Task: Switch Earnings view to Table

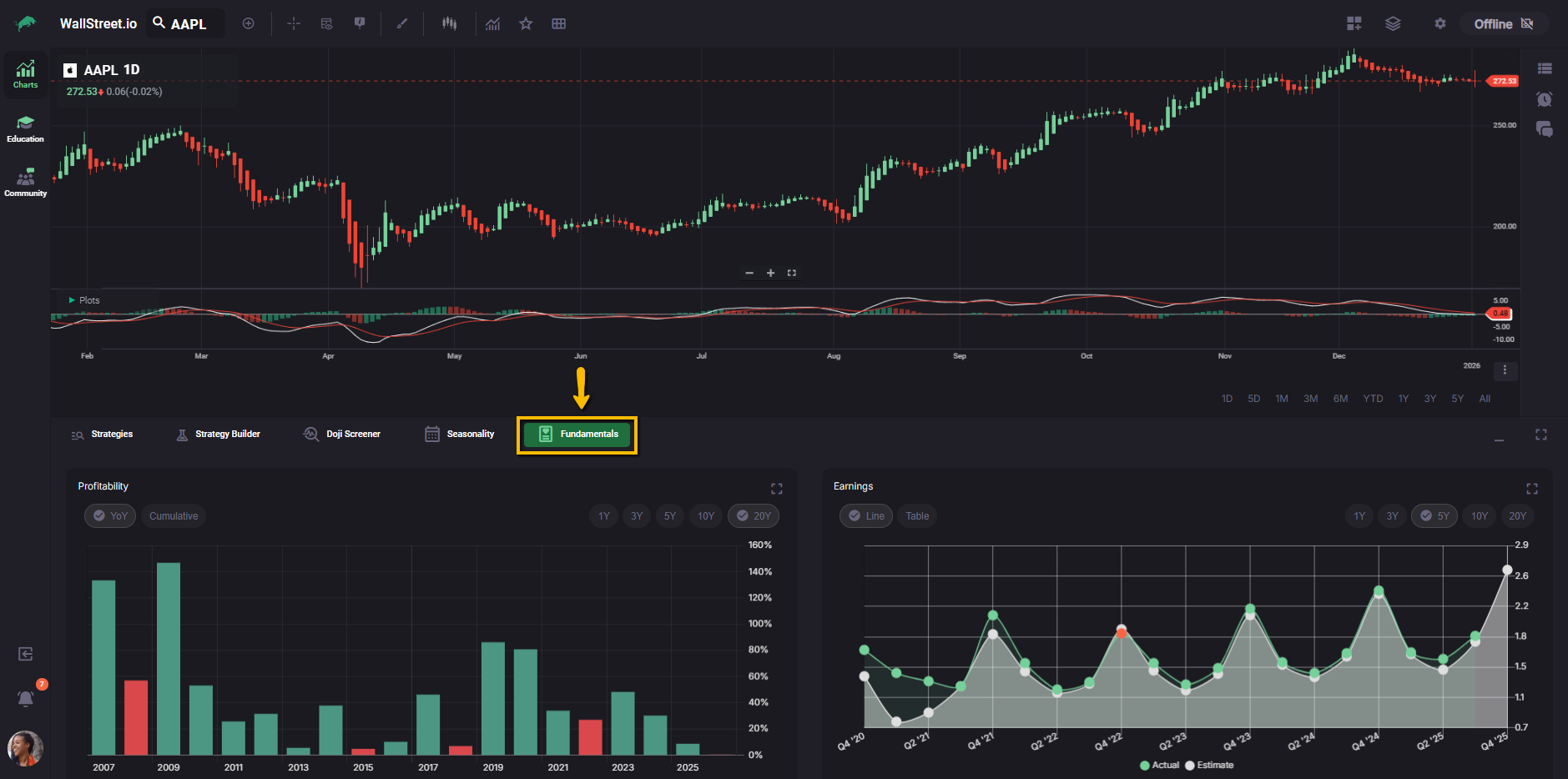Action: 917,516
